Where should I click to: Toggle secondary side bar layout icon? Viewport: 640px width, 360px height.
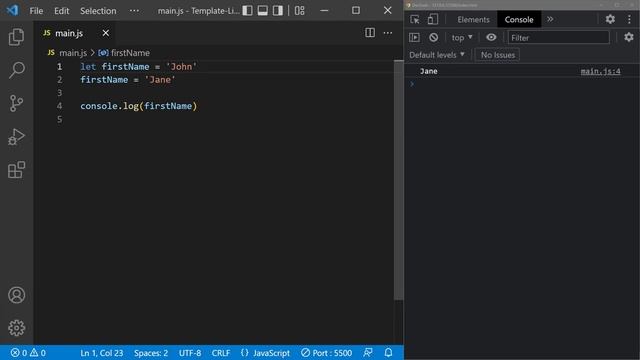[278, 11]
